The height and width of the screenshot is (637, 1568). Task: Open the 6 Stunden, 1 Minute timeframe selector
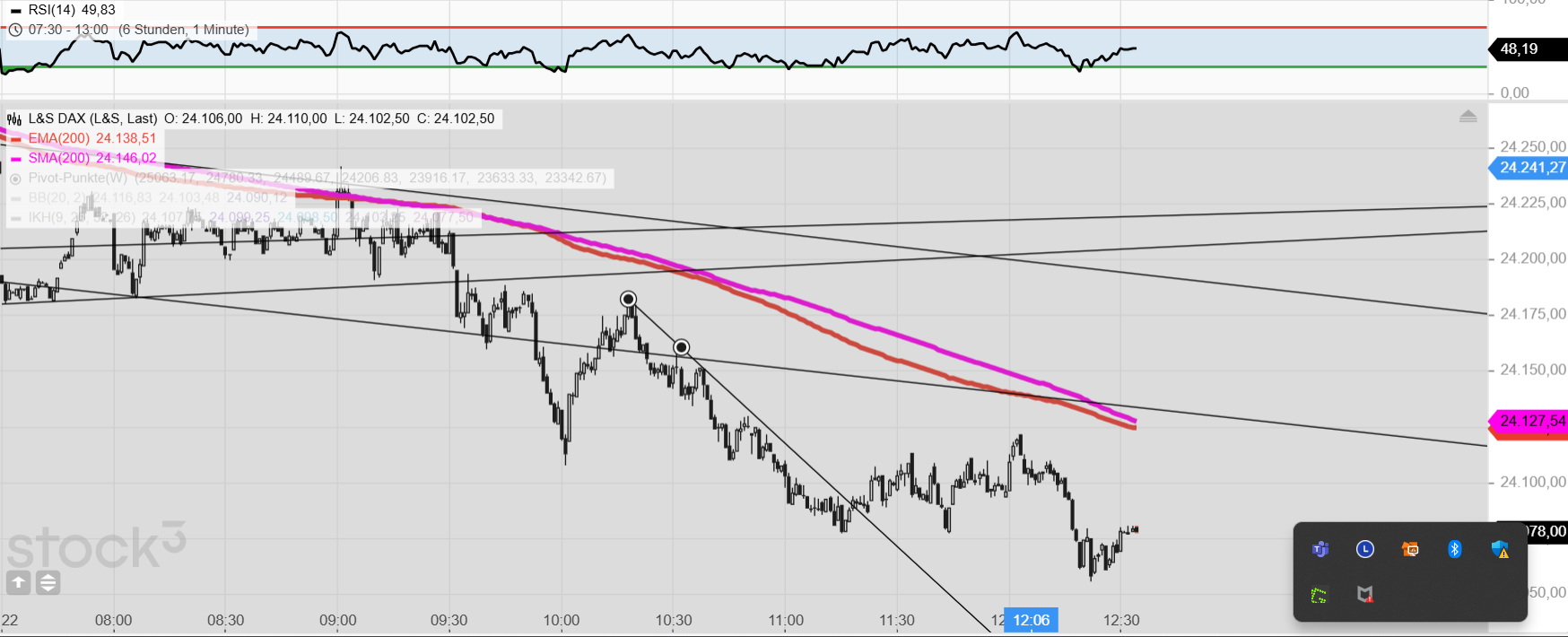coord(184,30)
